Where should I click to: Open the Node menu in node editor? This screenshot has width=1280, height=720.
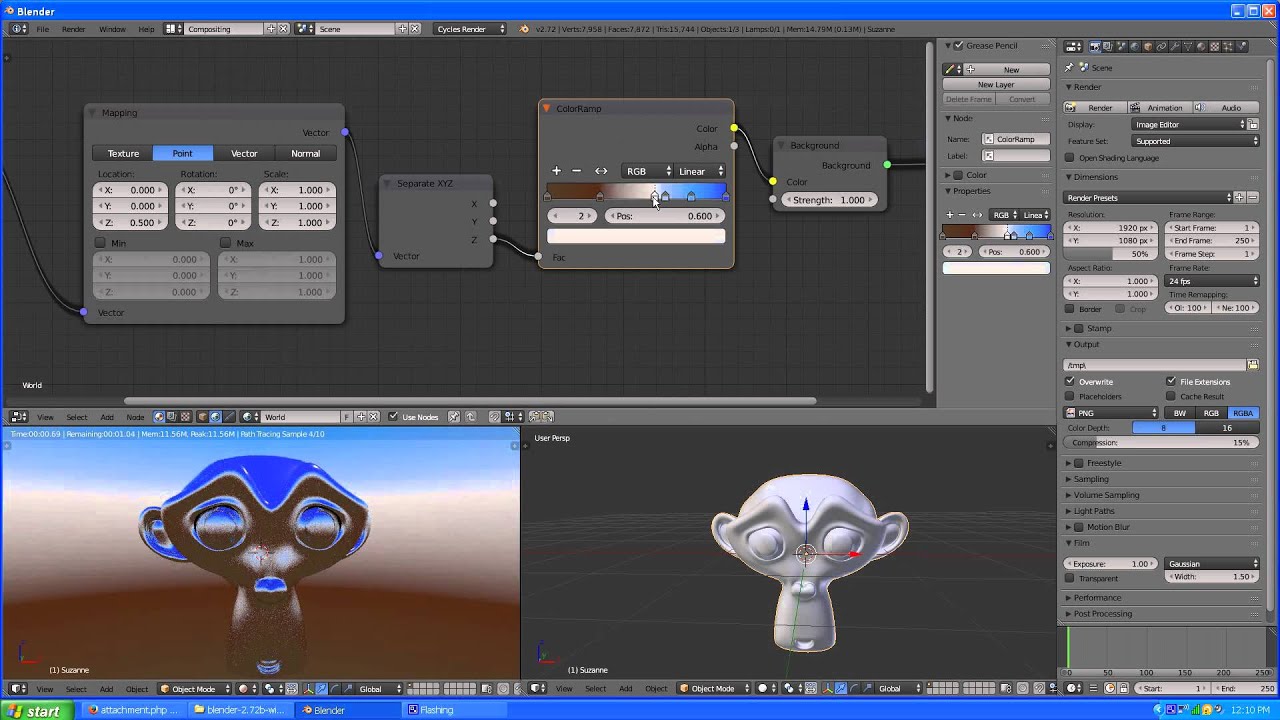pos(135,416)
